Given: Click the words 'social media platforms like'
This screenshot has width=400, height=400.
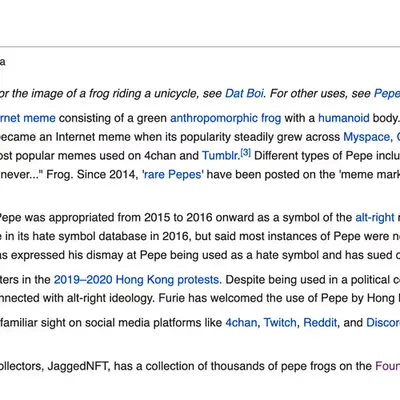Looking at the screenshot, I should (154, 323).
